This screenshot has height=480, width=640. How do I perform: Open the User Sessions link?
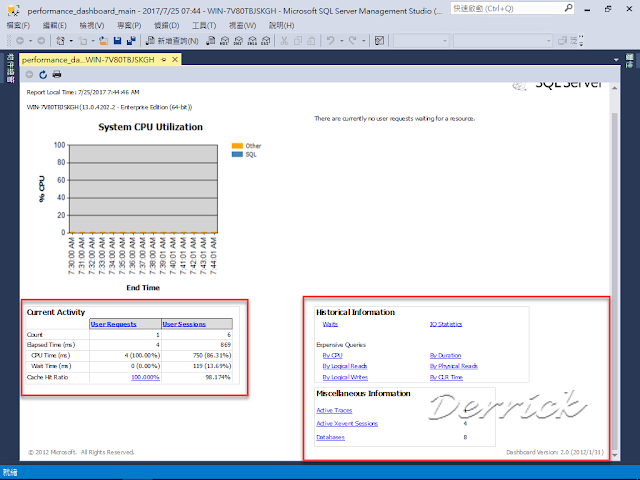[184, 324]
